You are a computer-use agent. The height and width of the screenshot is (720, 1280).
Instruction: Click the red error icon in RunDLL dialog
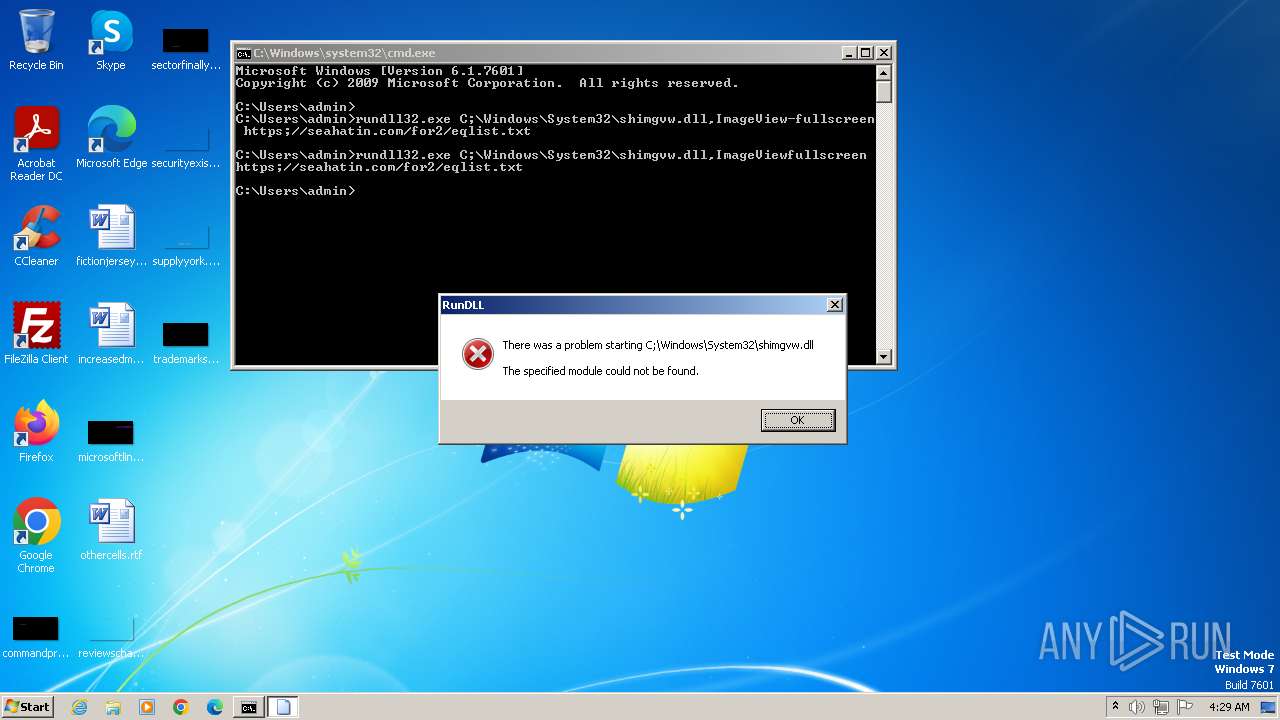pos(477,354)
